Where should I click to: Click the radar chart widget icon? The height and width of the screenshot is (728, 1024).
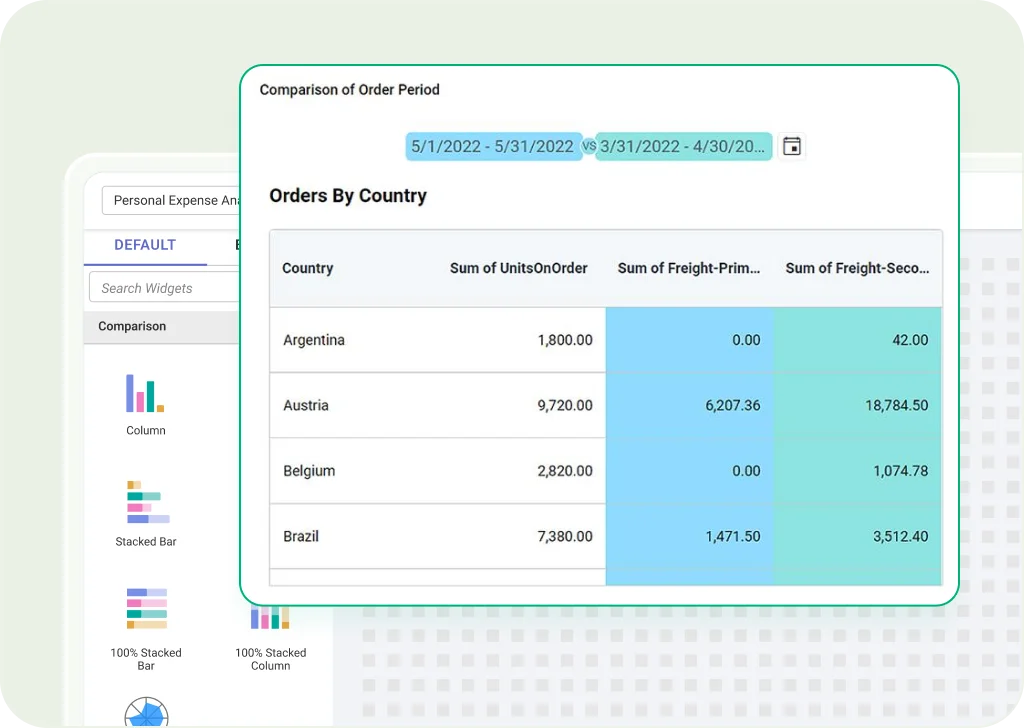(x=146, y=712)
